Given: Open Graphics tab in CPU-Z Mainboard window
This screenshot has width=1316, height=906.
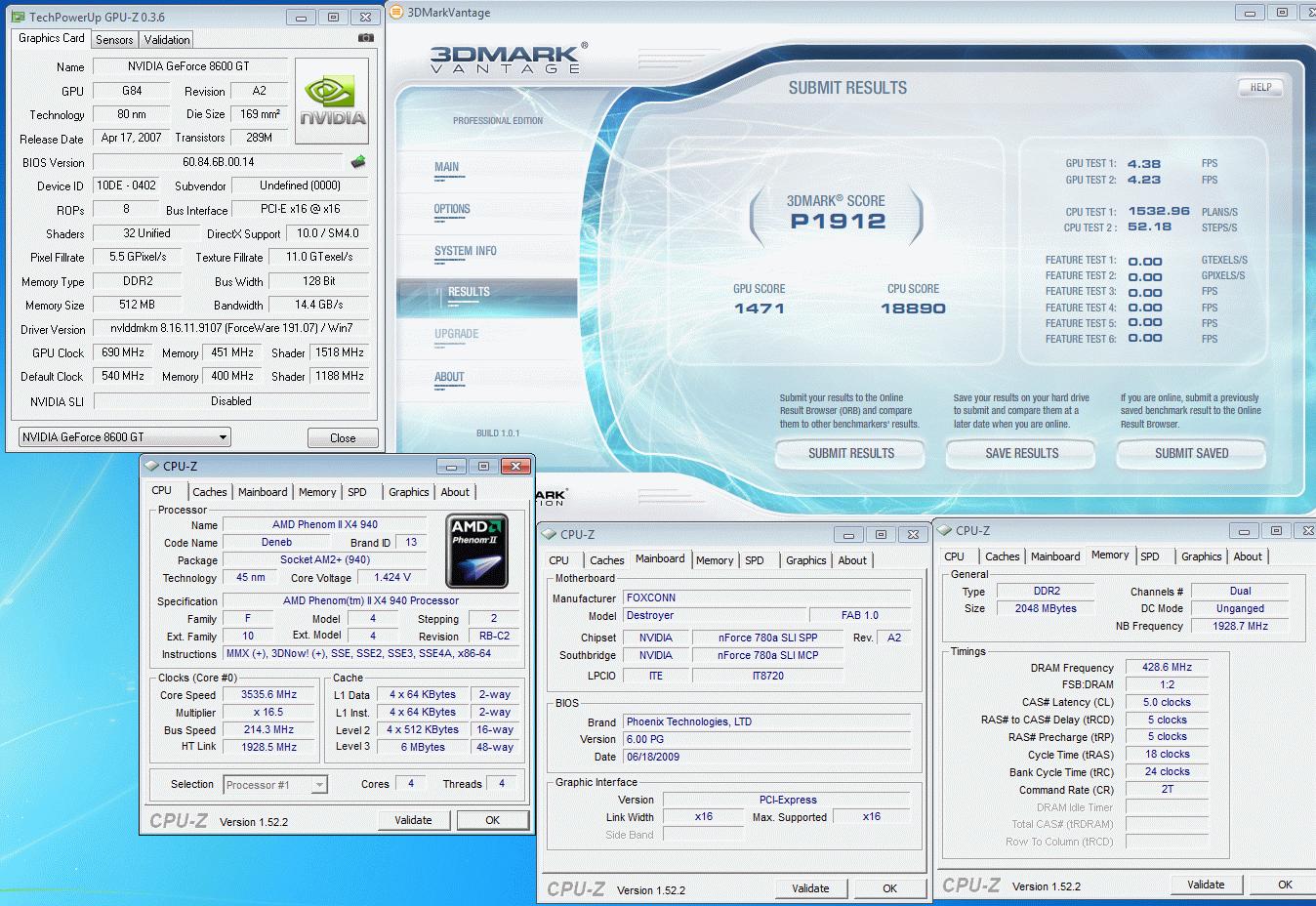Looking at the screenshot, I should [805, 560].
